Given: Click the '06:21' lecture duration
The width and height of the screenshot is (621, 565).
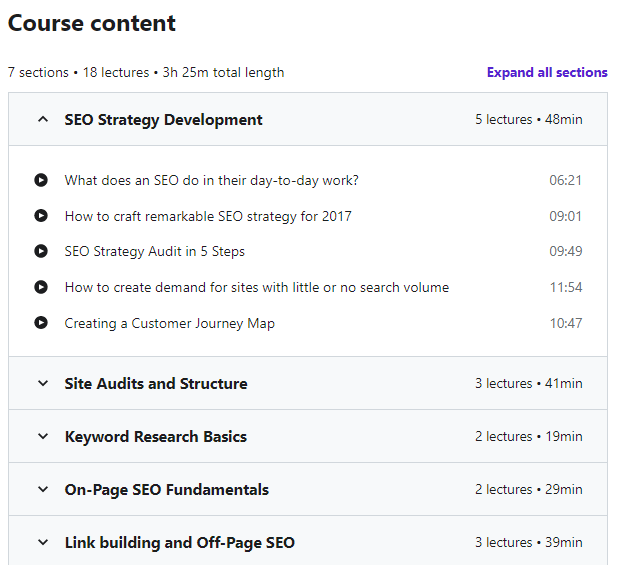Looking at the screenshot, I should pyautogui.click(x=566, y=181).
